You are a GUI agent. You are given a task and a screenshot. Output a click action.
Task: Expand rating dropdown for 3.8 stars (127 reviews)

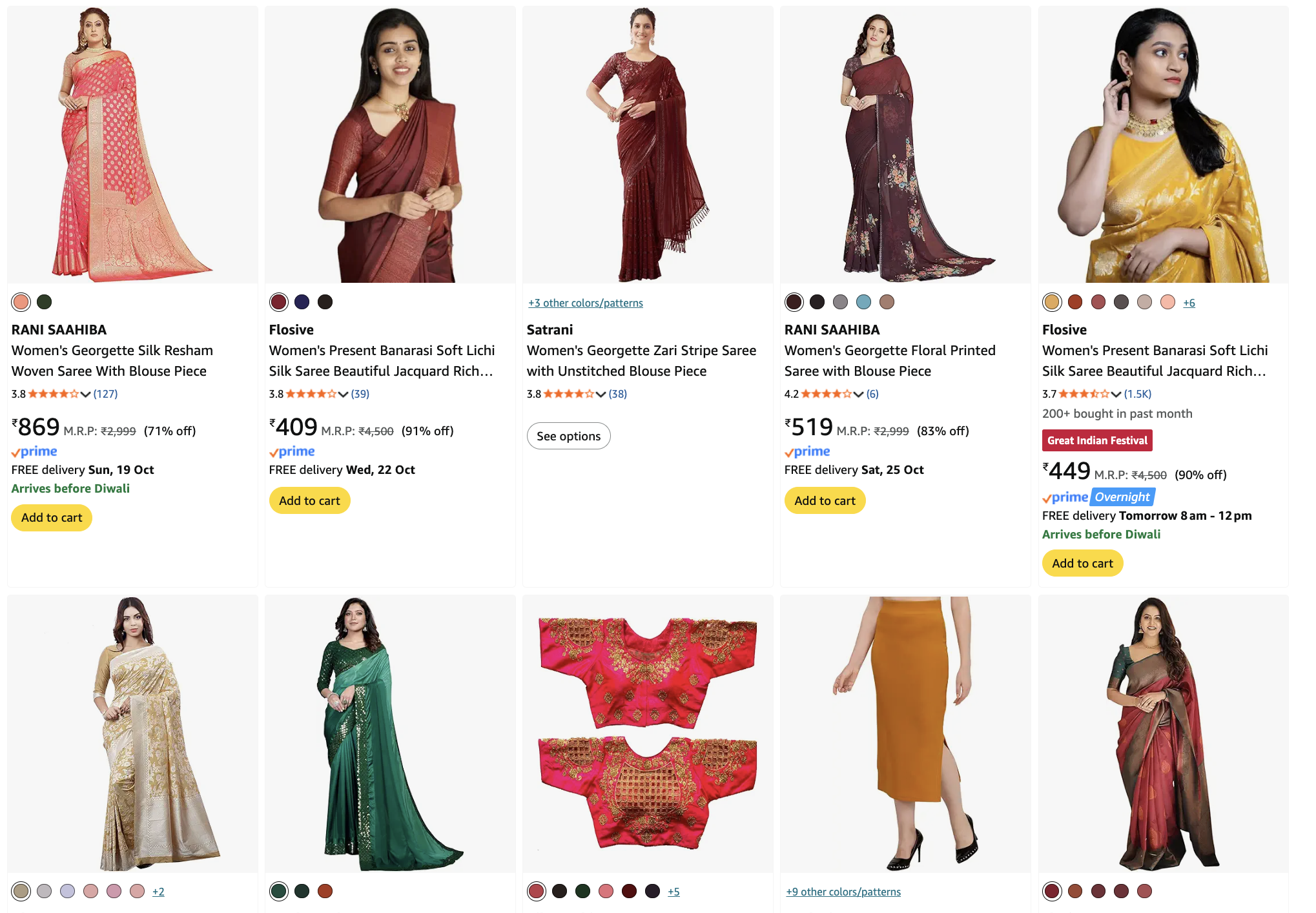[x=85, y=394]
